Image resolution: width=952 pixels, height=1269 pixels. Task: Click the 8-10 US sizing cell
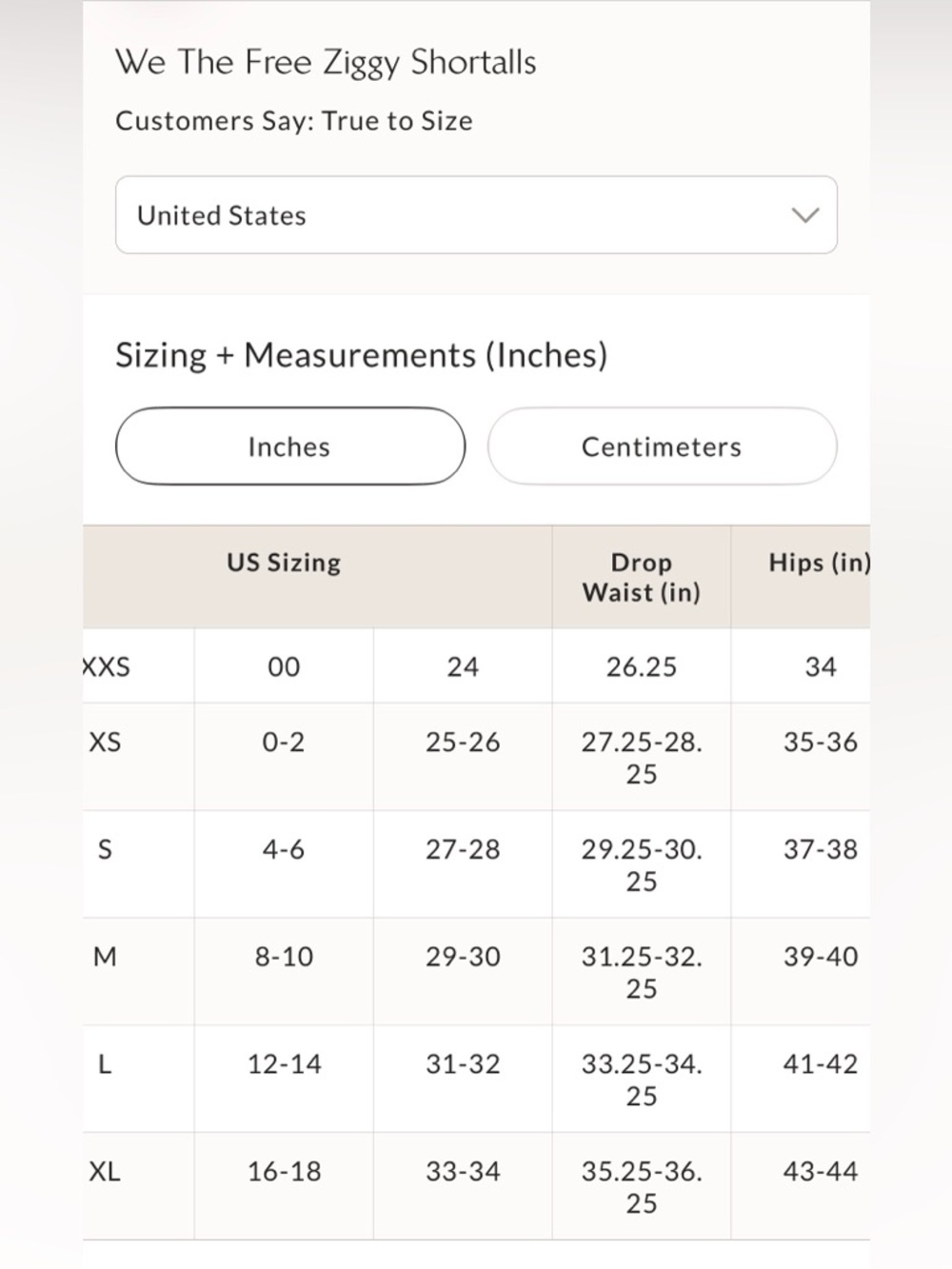[x=284, y=957]
